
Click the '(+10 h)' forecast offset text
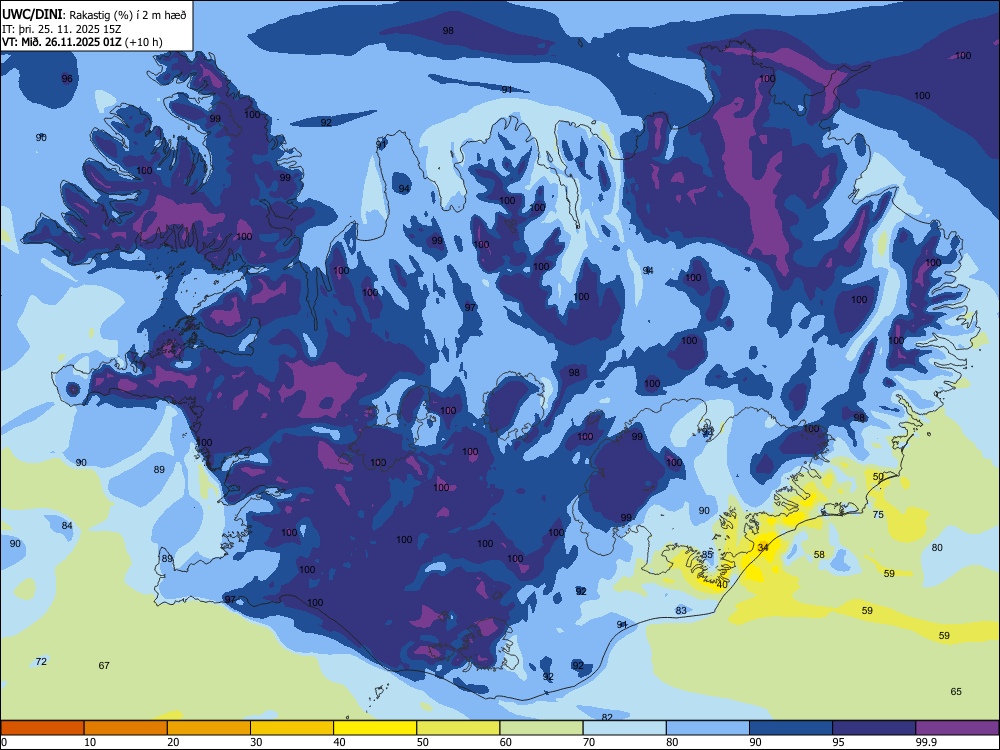143,42
